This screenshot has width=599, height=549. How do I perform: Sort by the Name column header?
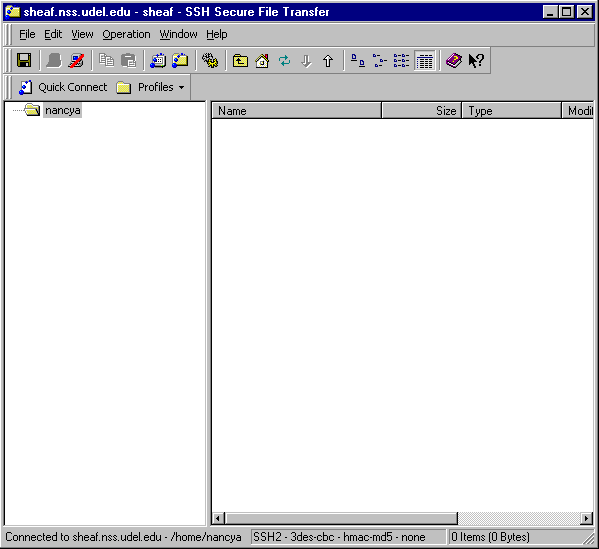(296, 111)
